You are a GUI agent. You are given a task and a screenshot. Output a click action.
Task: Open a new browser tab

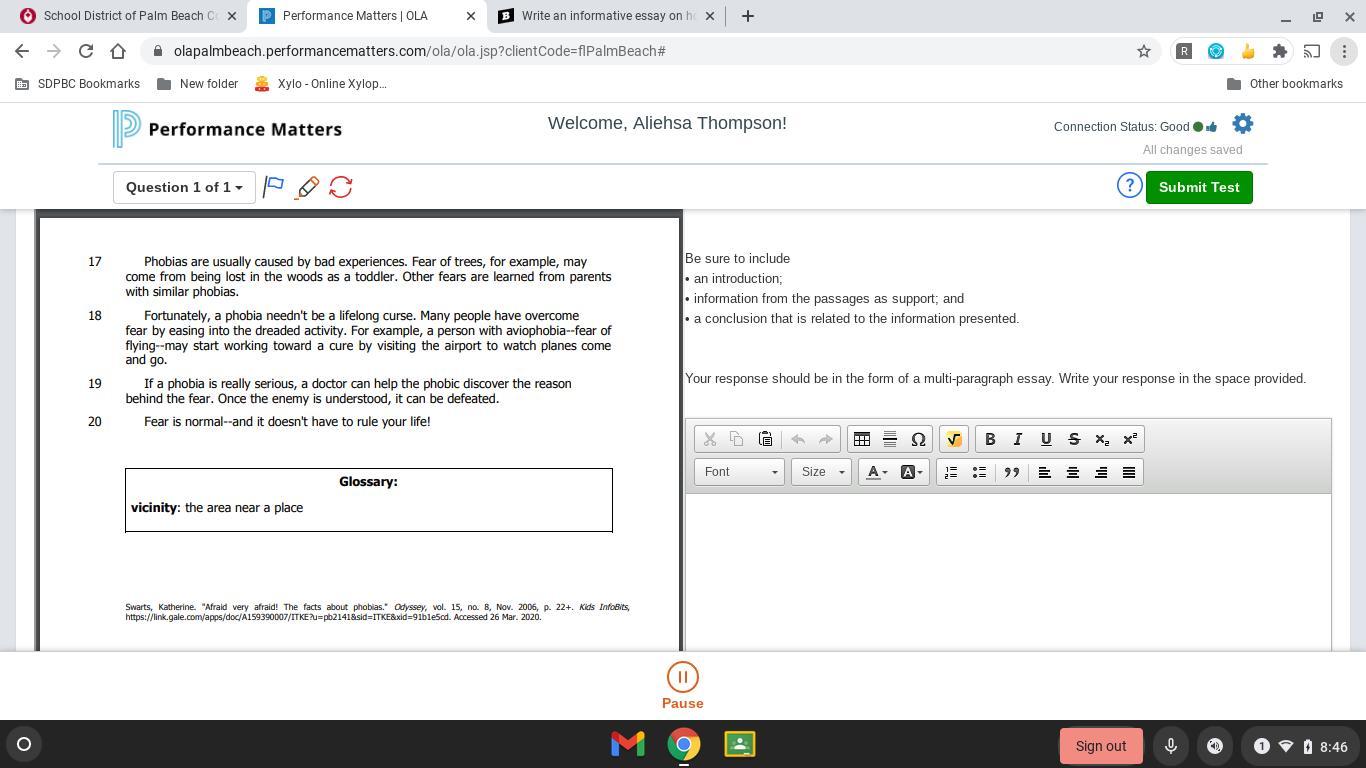click(747, 16)
